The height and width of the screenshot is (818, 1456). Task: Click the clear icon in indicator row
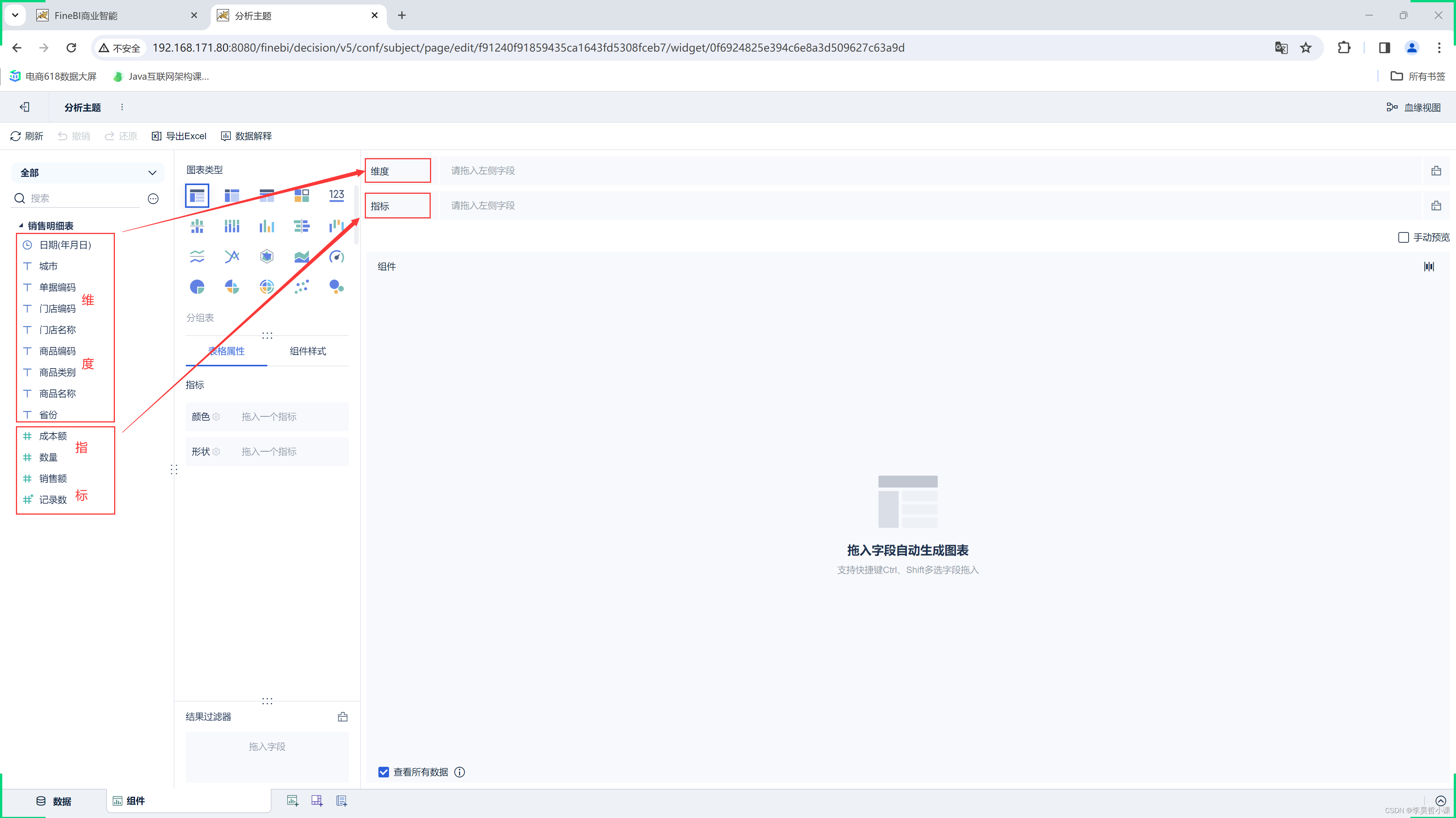click(1436, 206)
